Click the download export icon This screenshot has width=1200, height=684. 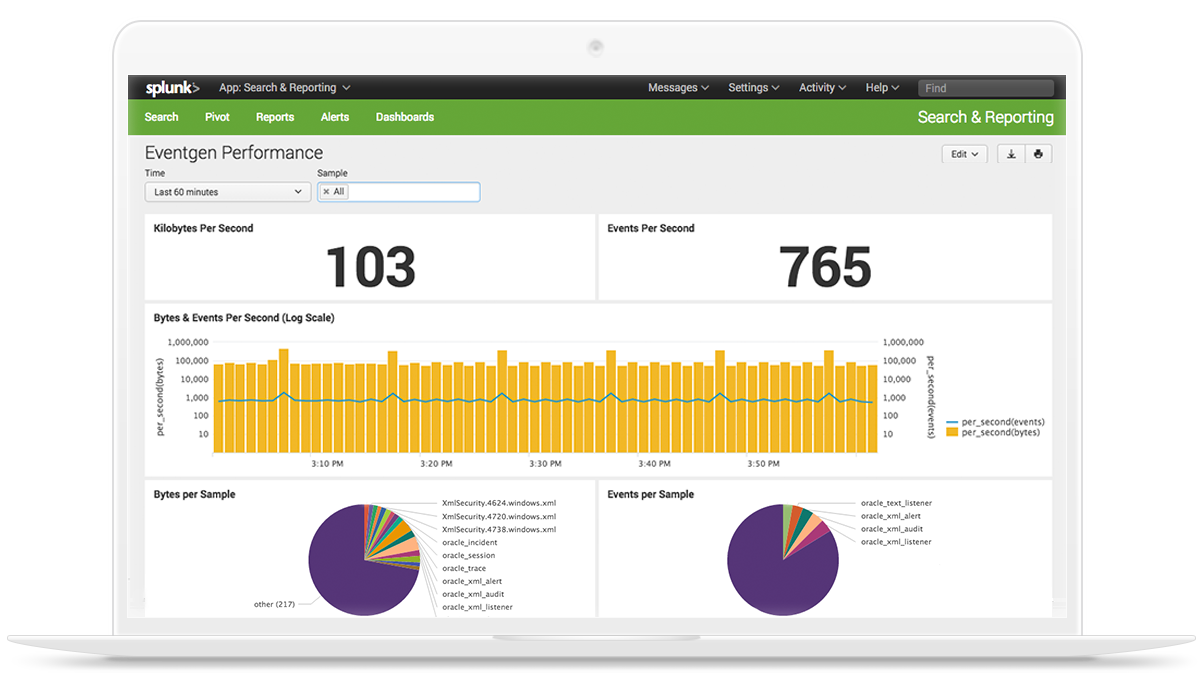click(1011, 154)
